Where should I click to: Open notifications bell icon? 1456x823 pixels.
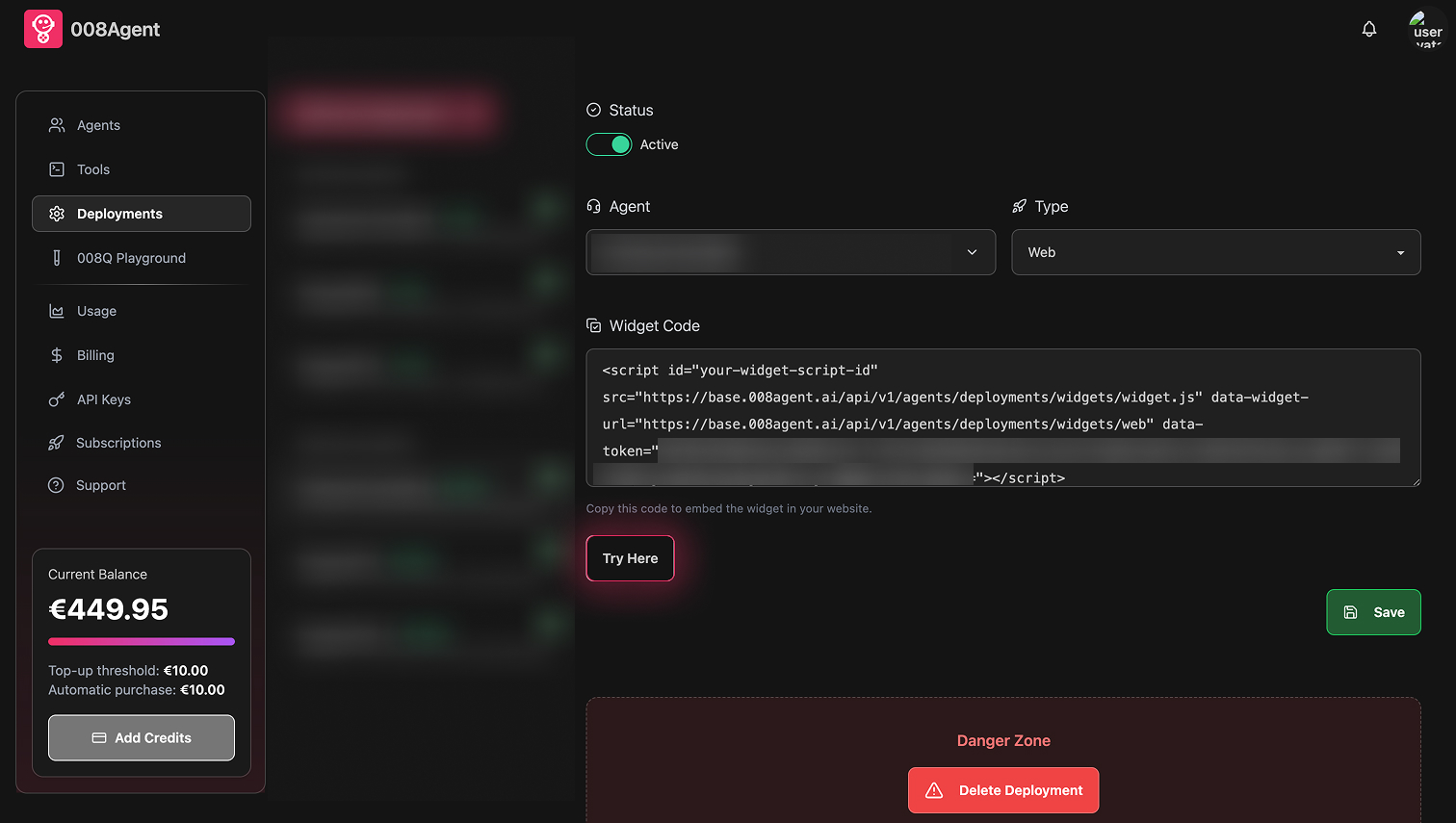pos(1368,29)
